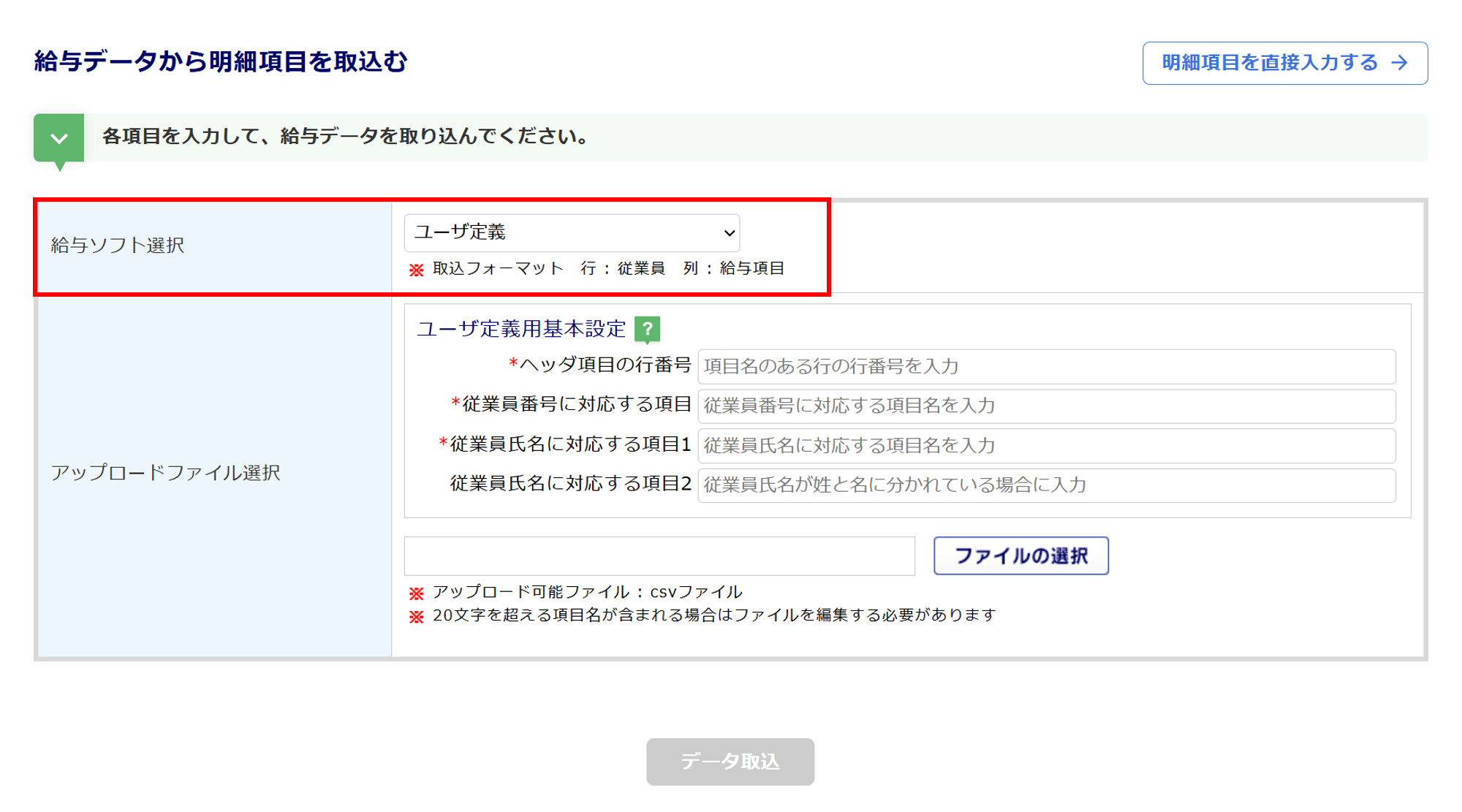The width and height of the screenshot is (1462, 812).
Task: Click the ユーザ定義用基本設定 section heading
Action: [520, 329]
